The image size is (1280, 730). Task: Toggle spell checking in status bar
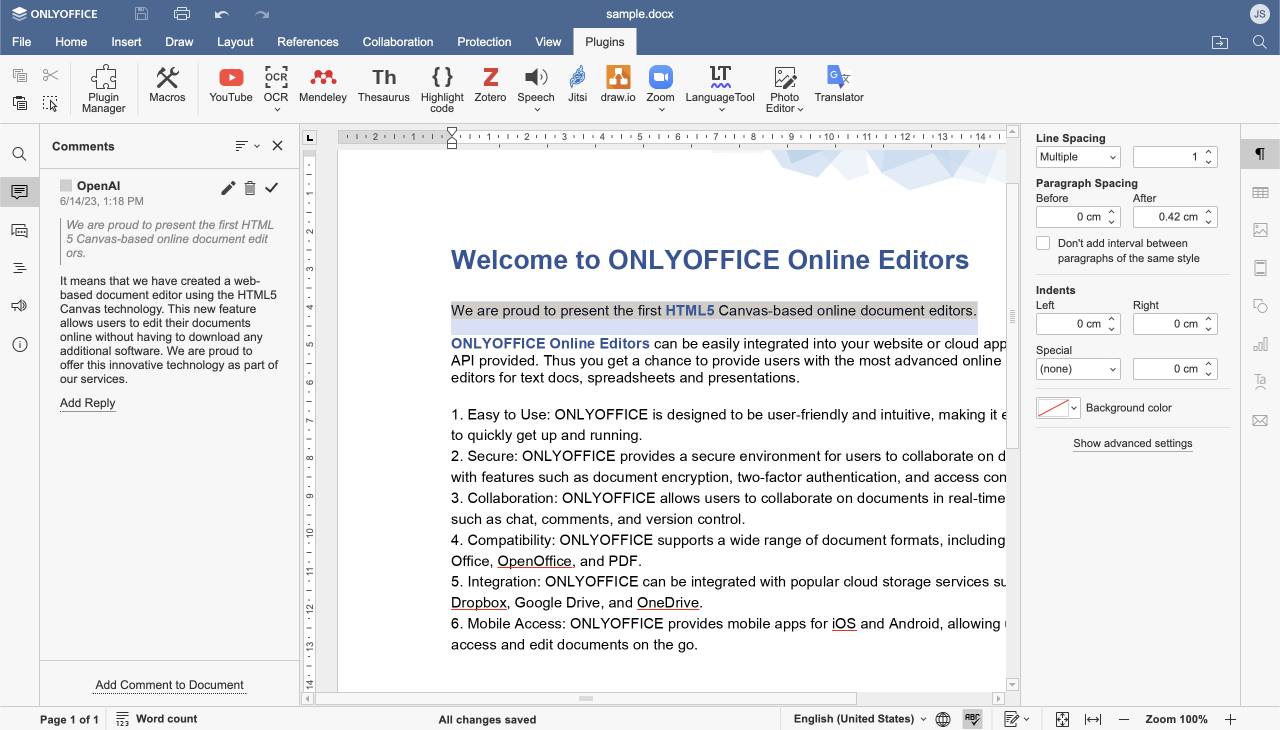click(972, 719)
